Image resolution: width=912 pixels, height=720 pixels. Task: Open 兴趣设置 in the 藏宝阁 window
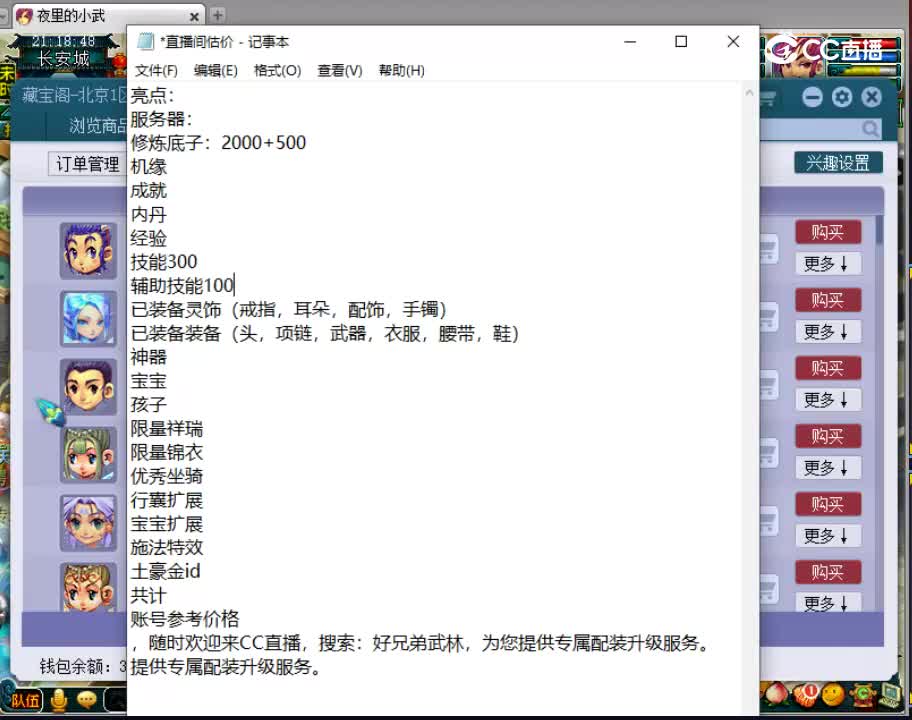[838, 163]
